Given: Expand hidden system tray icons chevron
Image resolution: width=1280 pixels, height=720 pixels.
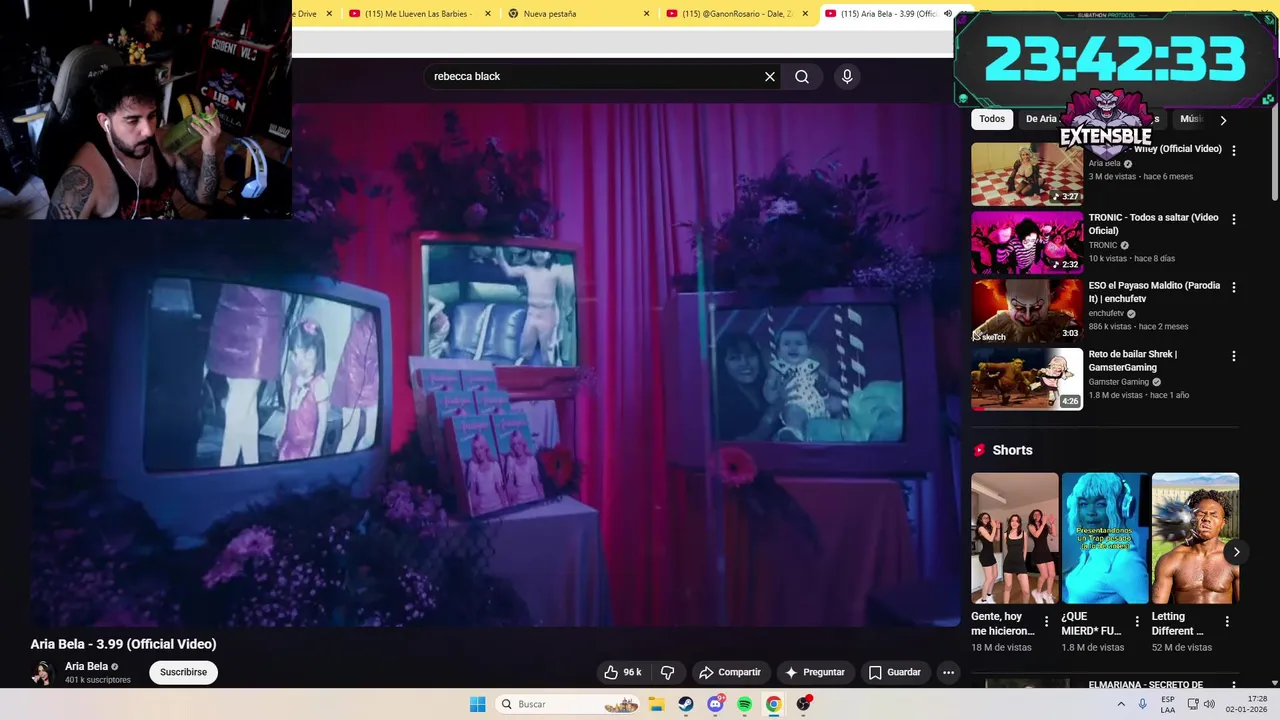Looking at the screenshot, I should [x=1121, y=704].
